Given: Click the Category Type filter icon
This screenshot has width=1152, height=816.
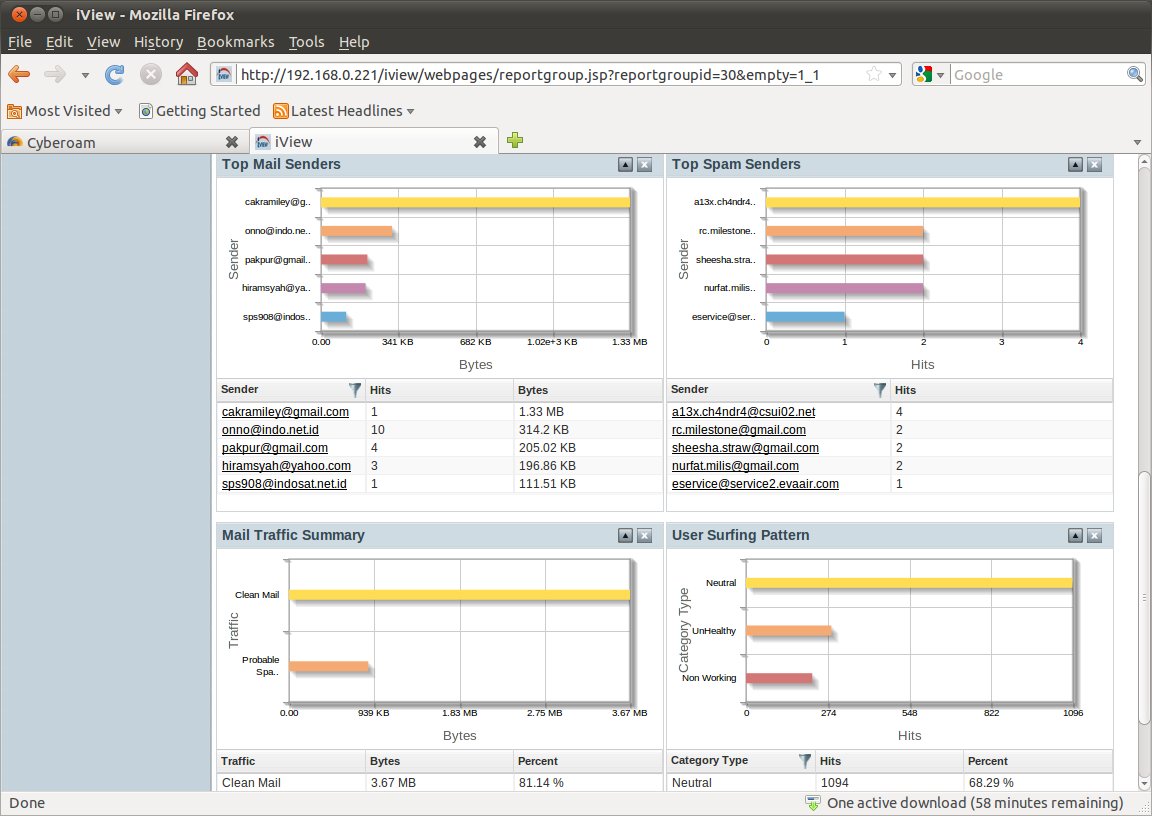Looking at the screenshot, I should pyautogui.click(x=805, y=761).
